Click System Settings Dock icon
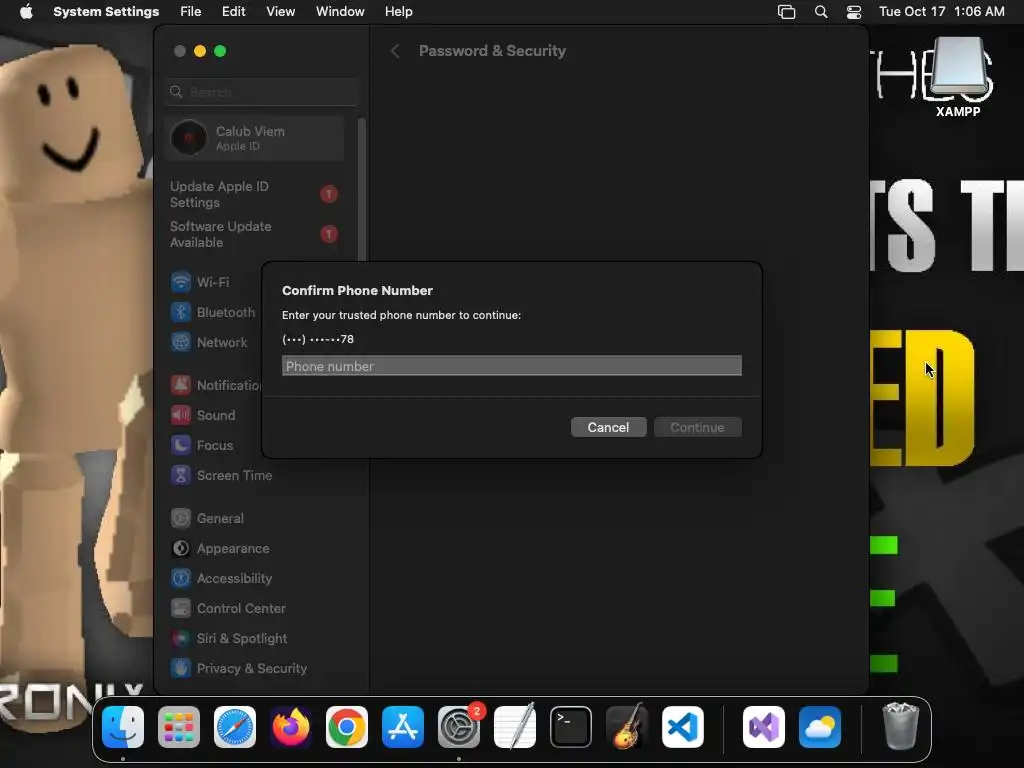This screenshot has width=1024, height=768. tap(459, 727)
